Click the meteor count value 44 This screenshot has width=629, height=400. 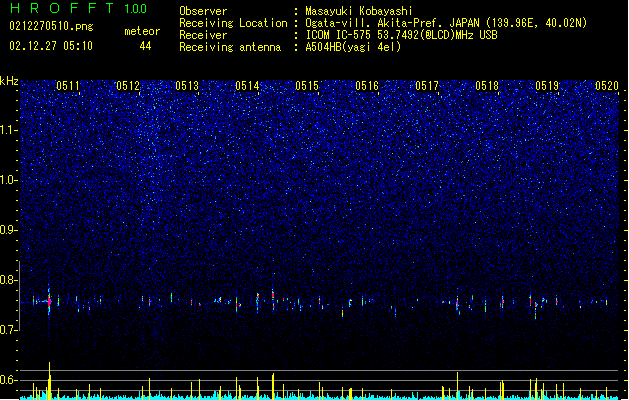point(145,46)
